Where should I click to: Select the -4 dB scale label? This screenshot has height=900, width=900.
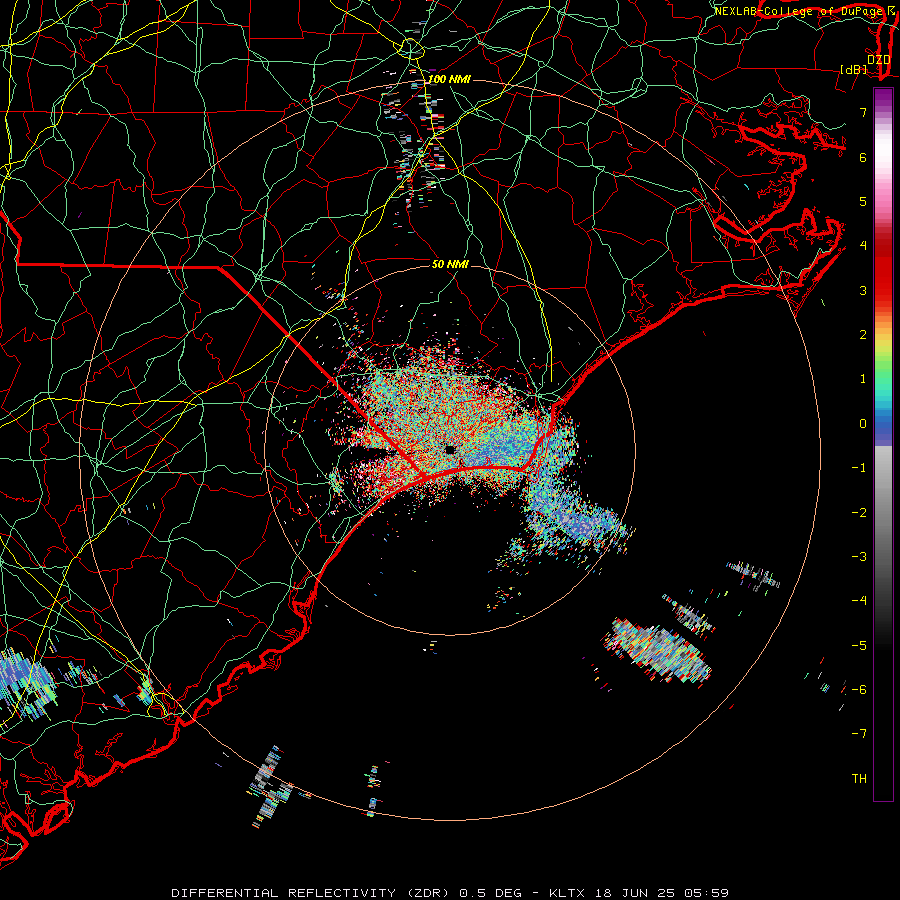point(859,601)
